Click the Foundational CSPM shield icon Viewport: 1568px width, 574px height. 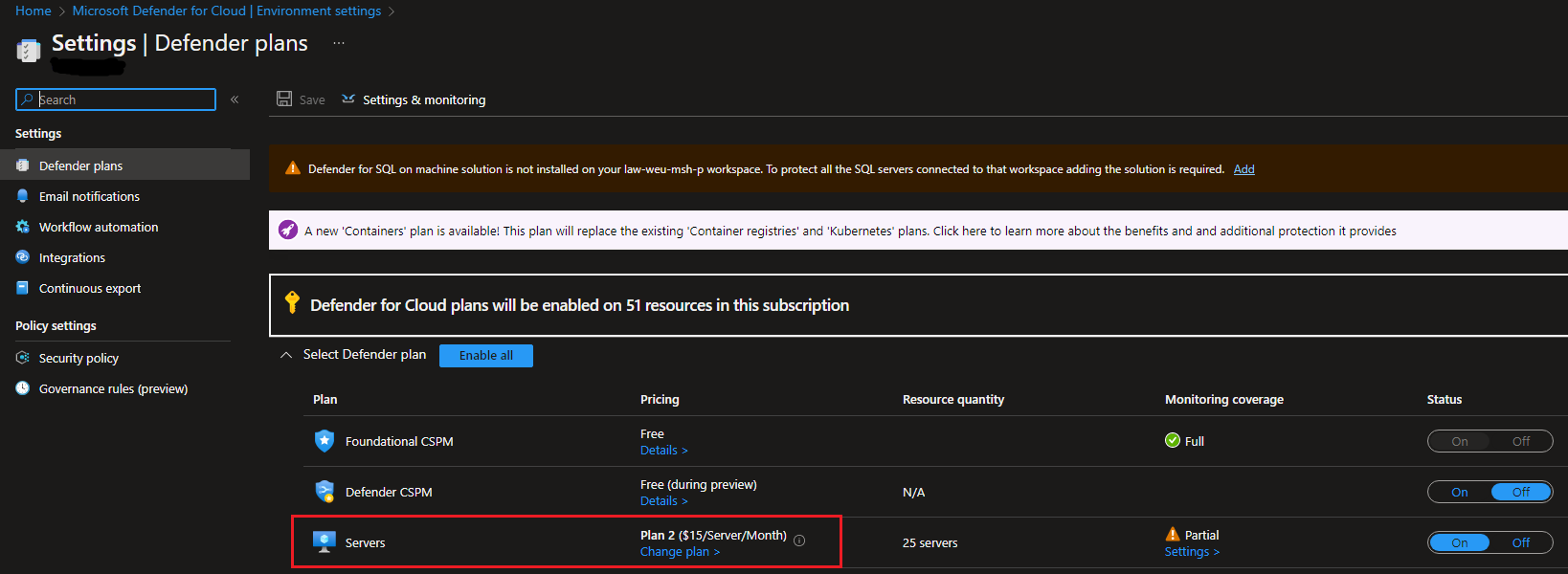click(x=325, y=440)
